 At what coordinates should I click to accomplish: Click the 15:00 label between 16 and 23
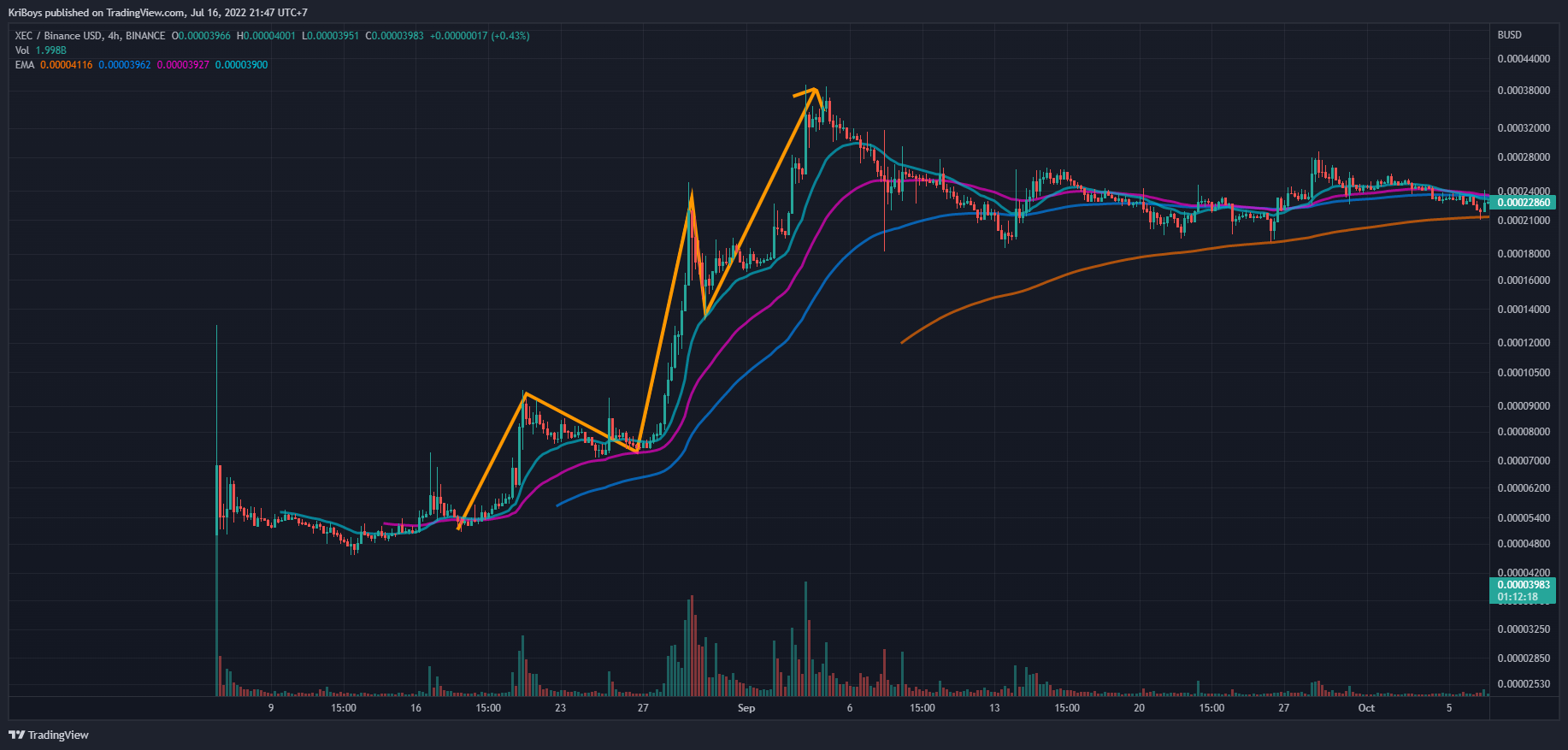point(488,708)
